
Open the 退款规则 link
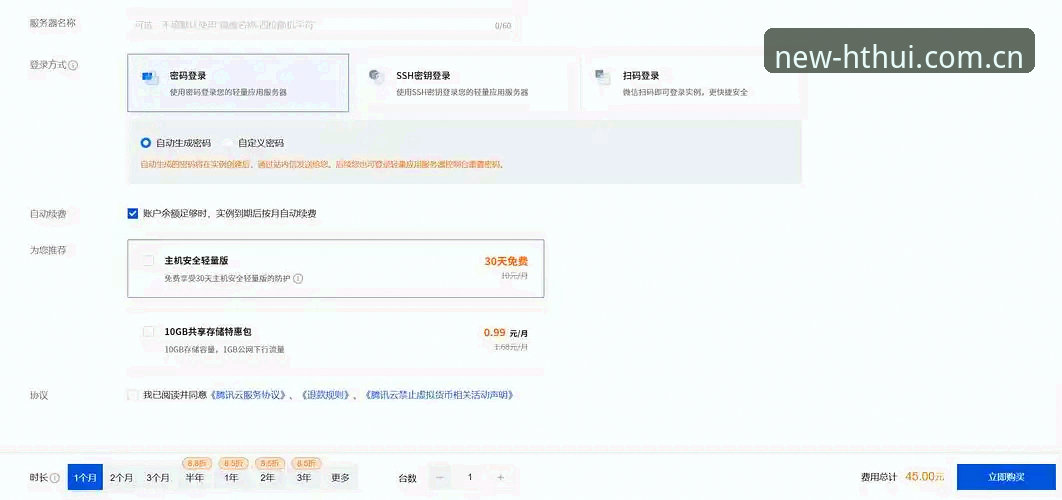click(324, 395)
